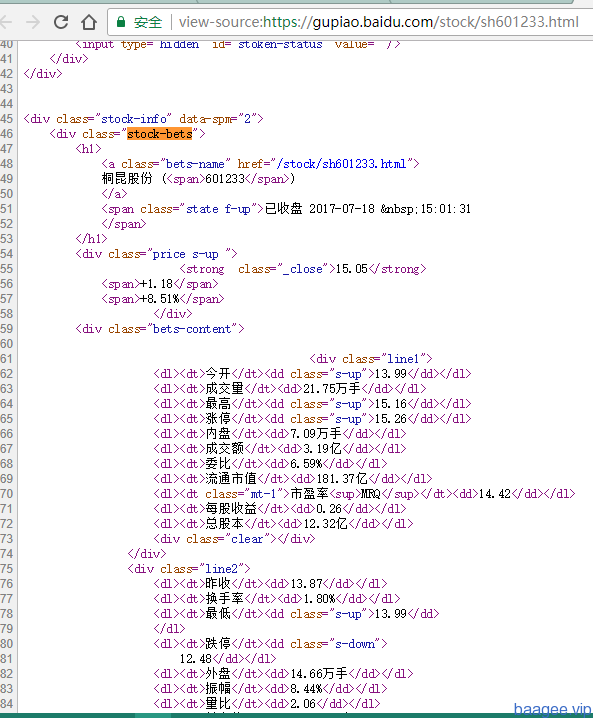This screenshot has width=593, height=718.
Task: Click the bets-content class attribute value
Action: click(192, 329)
